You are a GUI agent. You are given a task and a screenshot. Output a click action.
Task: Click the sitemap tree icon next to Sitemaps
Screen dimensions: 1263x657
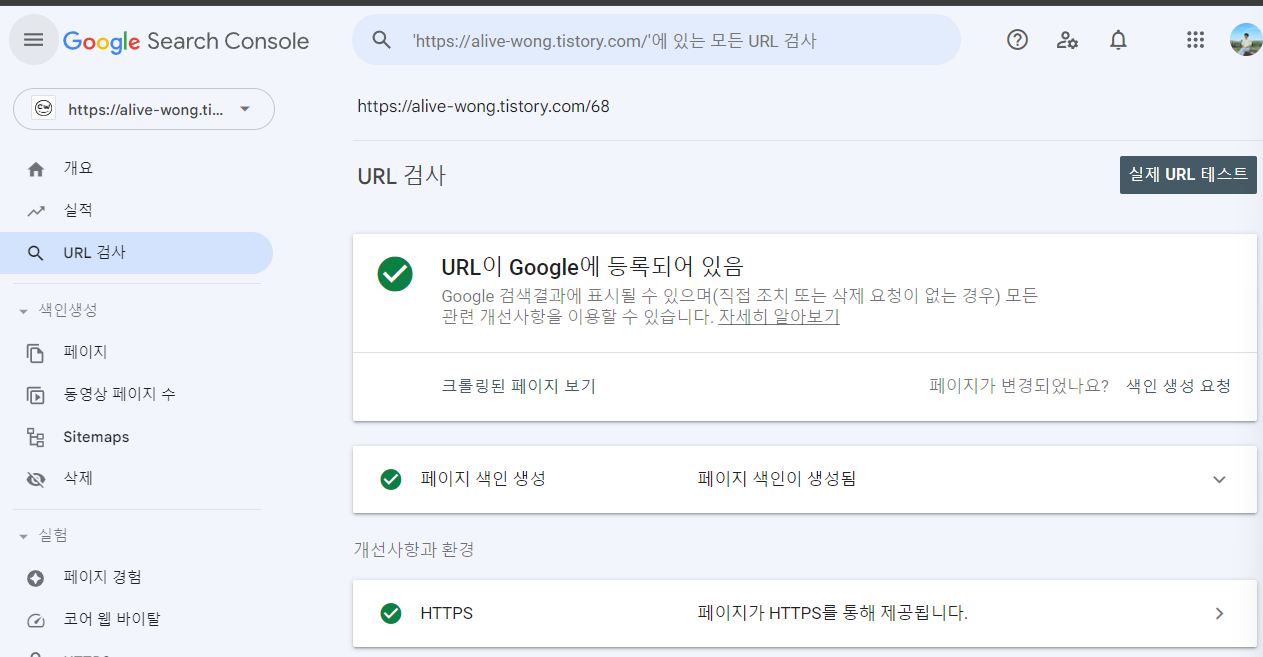tap(36, 437)
